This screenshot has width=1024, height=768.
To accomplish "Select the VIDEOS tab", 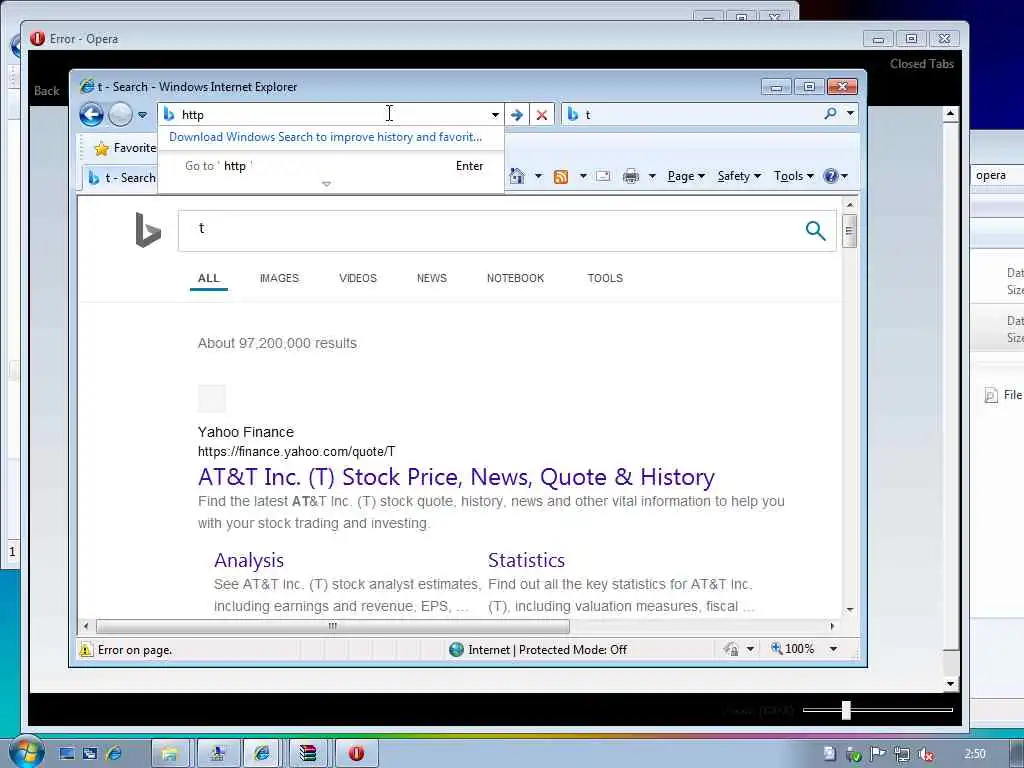I will (358, 278).
